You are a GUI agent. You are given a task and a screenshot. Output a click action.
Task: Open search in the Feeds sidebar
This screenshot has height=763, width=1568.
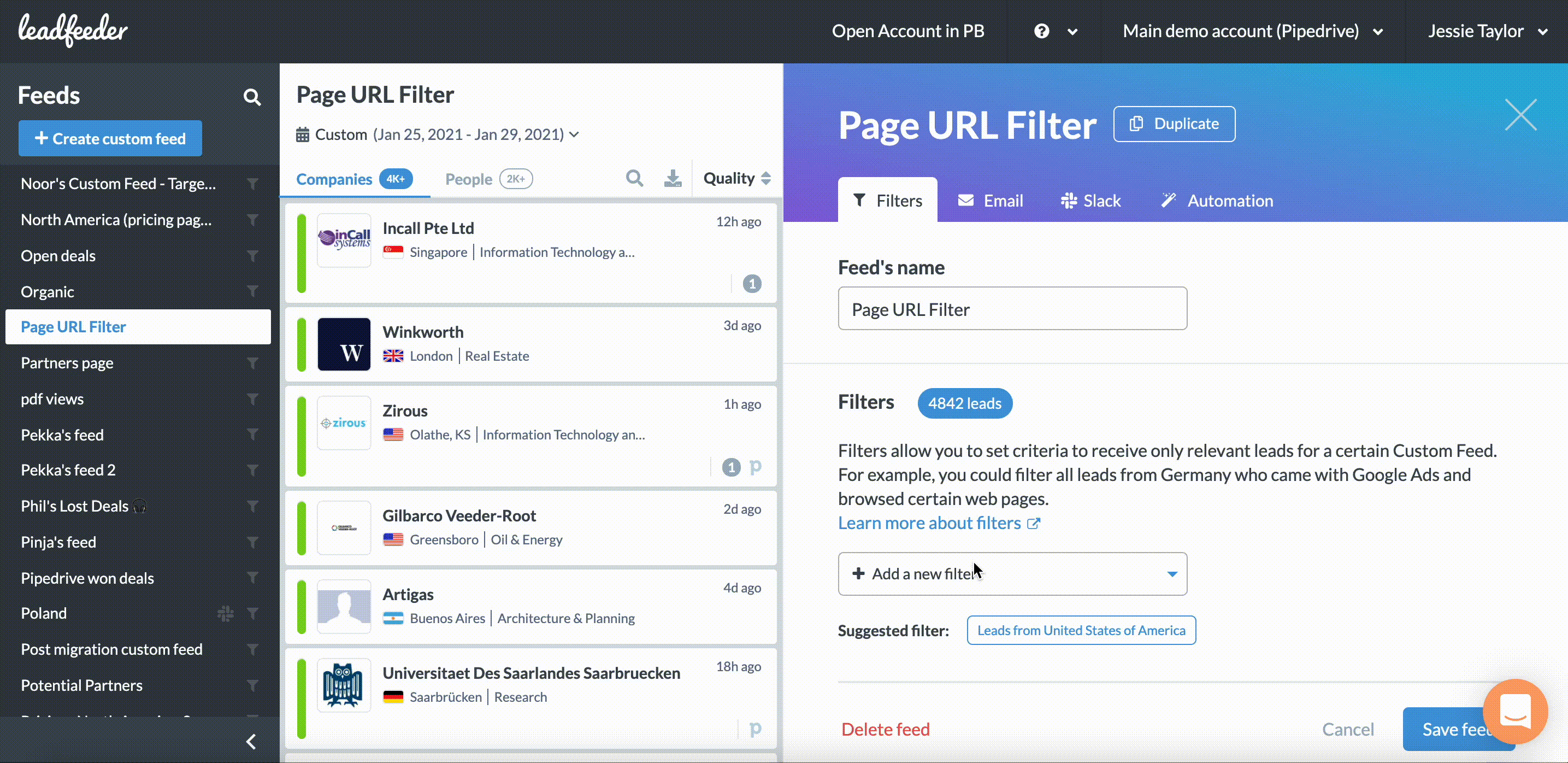(252, 97)
